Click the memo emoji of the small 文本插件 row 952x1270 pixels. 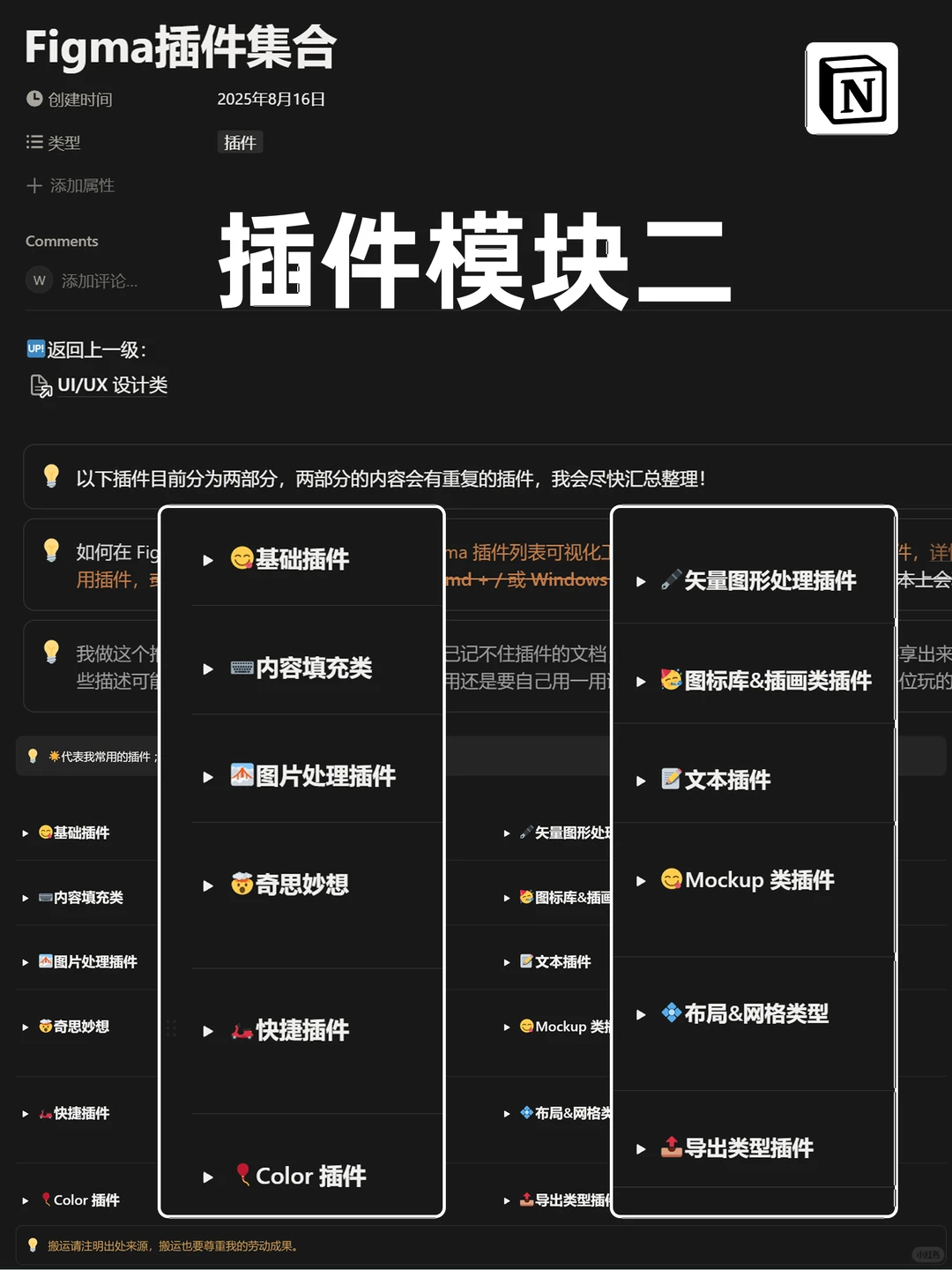526,961
